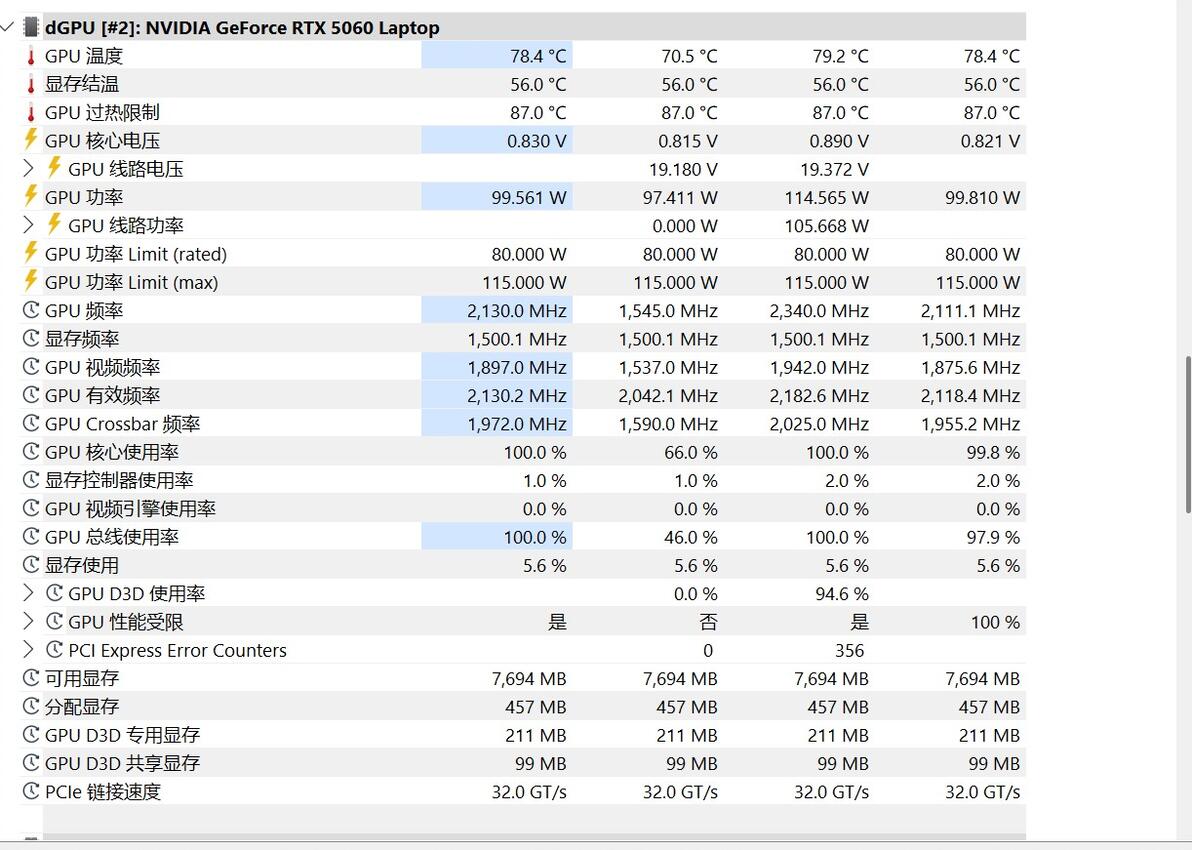1192x850 pixels.
Task: Click the 显存频率 clock icon
Action: tap(31, 338)
